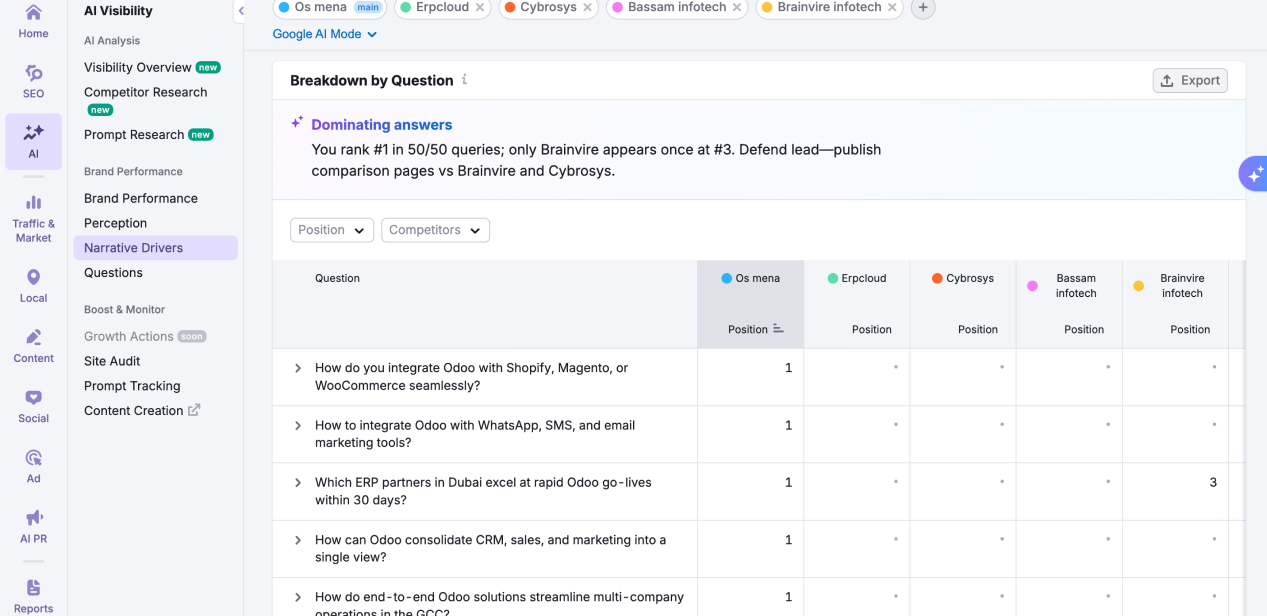Click the floating AI sparkle assistant button

pyautogui.click(x=1254, y=174)
